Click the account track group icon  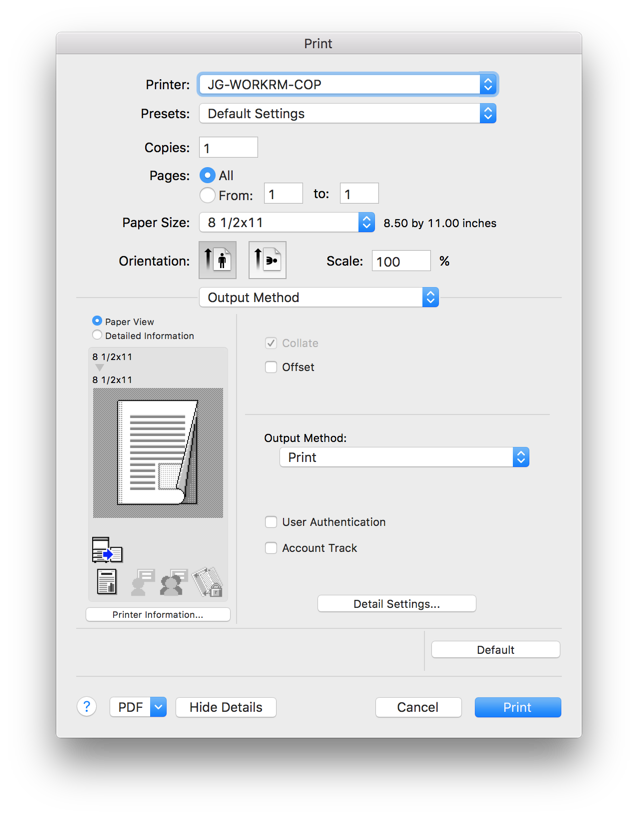[x=174, y=582]
